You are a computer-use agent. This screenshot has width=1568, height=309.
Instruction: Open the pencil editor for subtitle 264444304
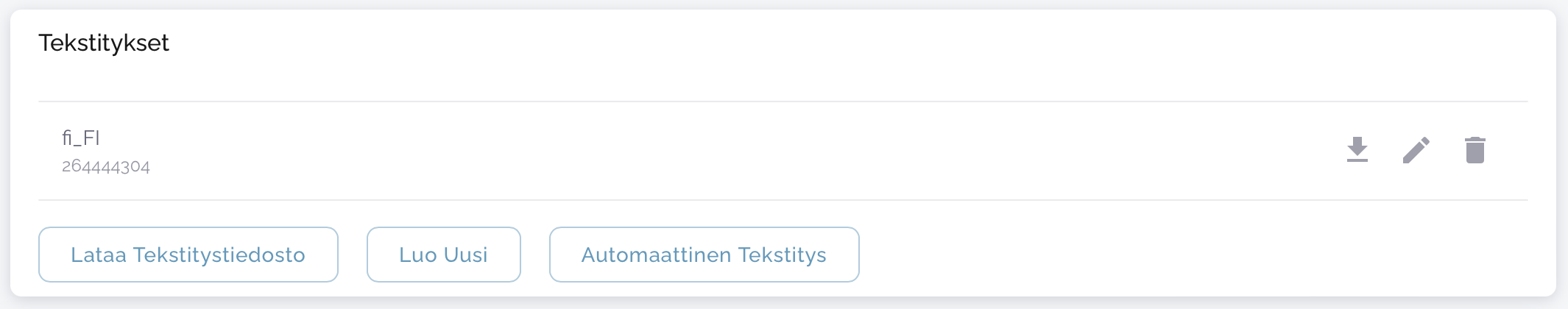pyautogui.click(x=1416, y=150)
